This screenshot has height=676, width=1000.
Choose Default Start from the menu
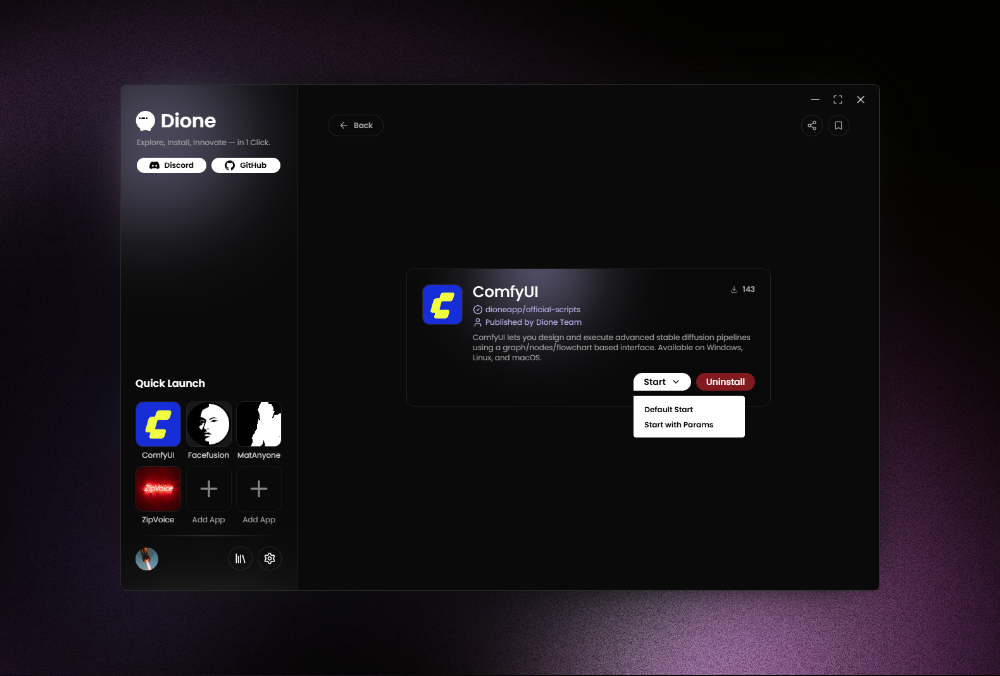[x=668, y=409]
